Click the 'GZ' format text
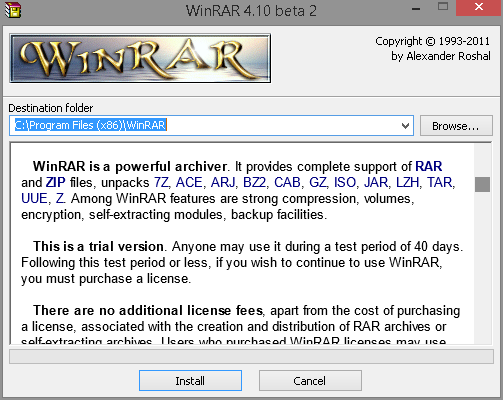The image size is (503, 400). (317, 182)
